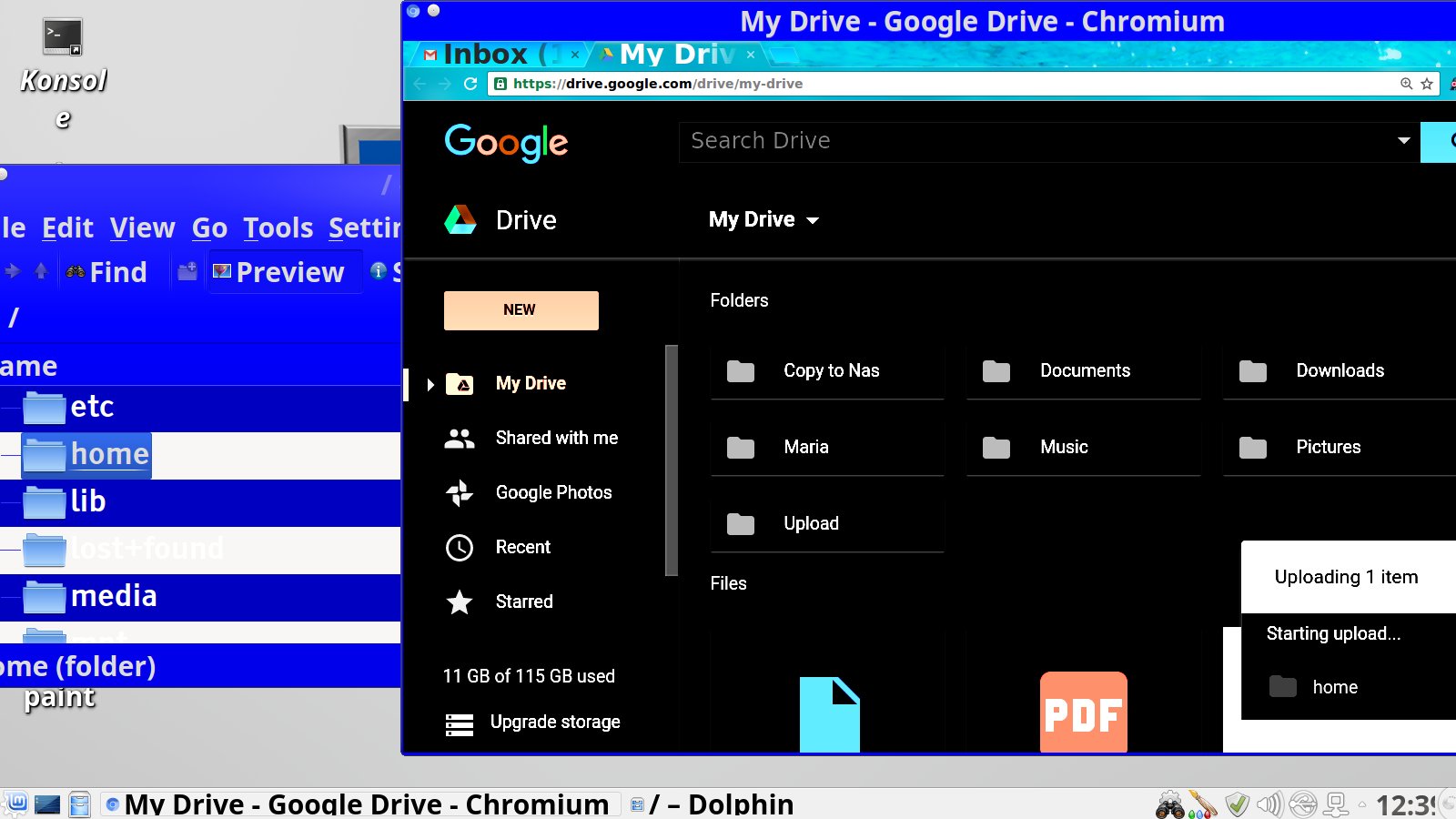Open Settings menu in Dolphin

pos(364,227)
